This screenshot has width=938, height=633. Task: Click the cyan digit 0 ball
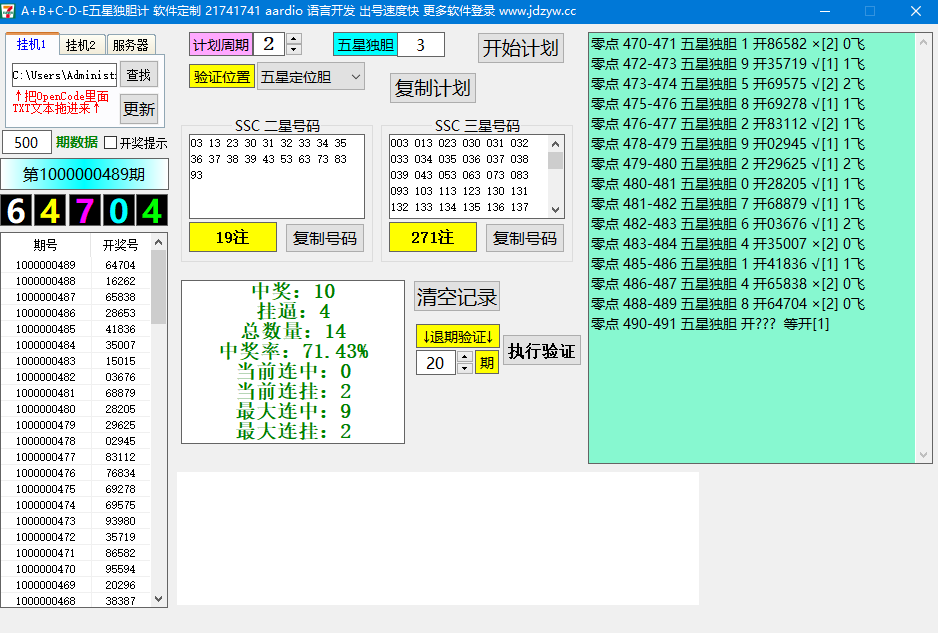pos(118,211)
